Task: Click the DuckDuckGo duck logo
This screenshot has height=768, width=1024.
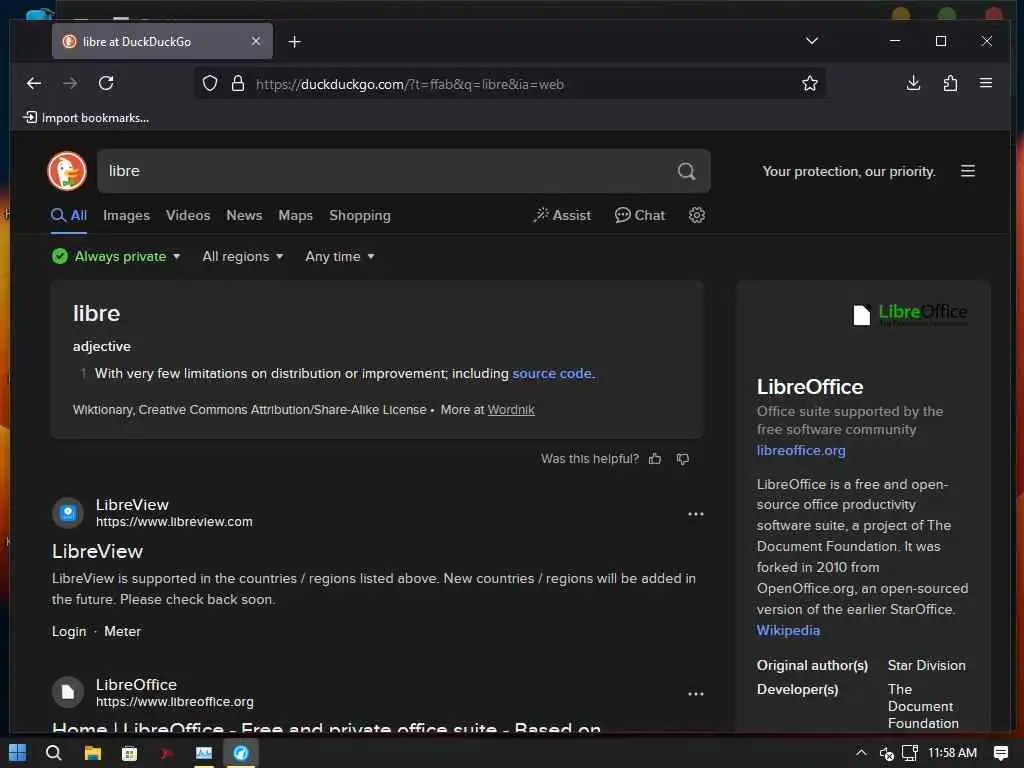Action: (67, 171)
